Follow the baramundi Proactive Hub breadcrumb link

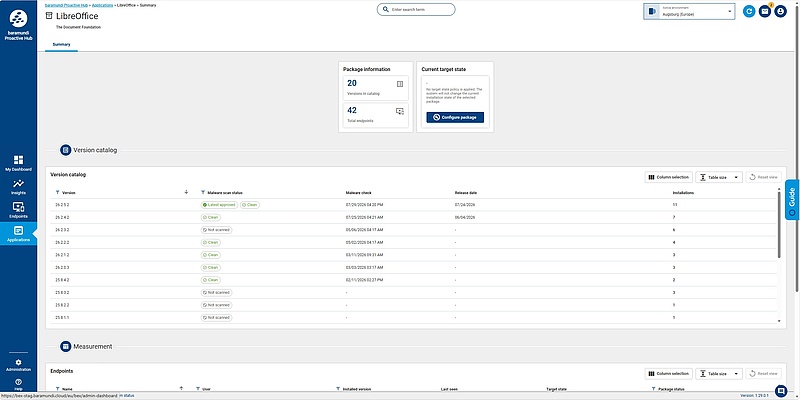(67, 5)
